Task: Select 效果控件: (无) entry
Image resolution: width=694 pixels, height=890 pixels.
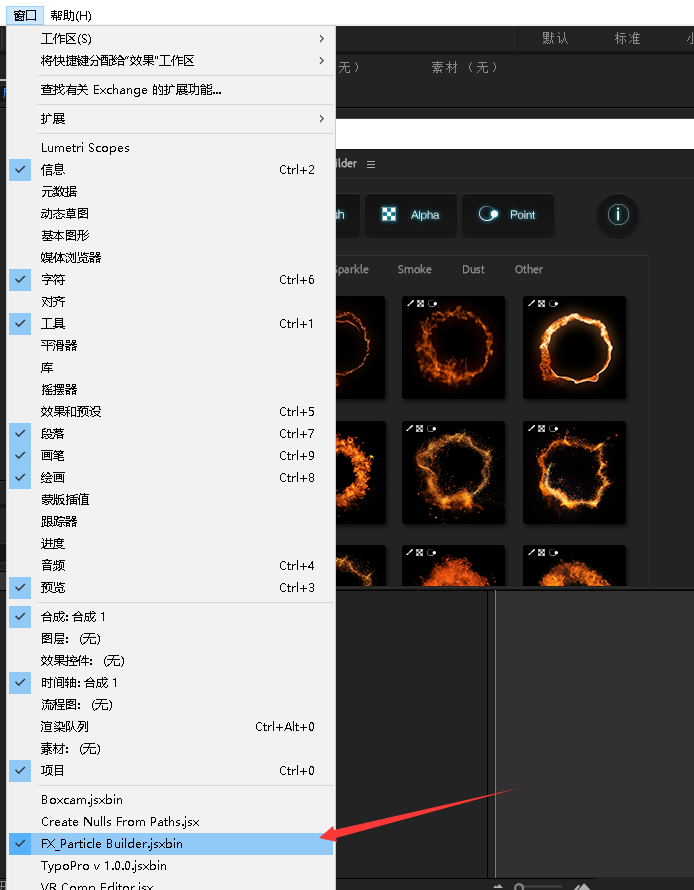Action: (x=171, y=661)
